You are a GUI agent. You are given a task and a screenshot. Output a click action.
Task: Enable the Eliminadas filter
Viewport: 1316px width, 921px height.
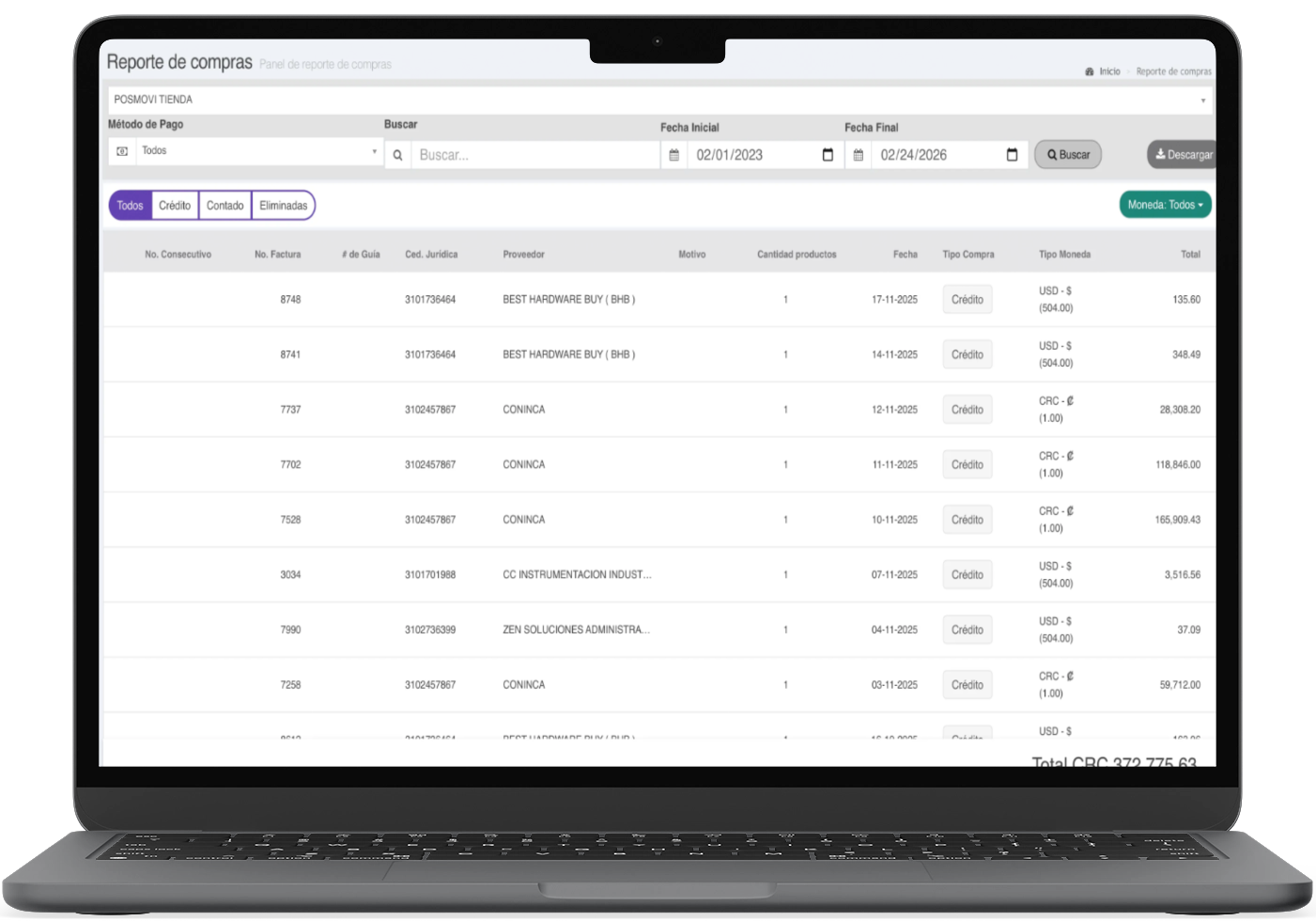(284, 205)
